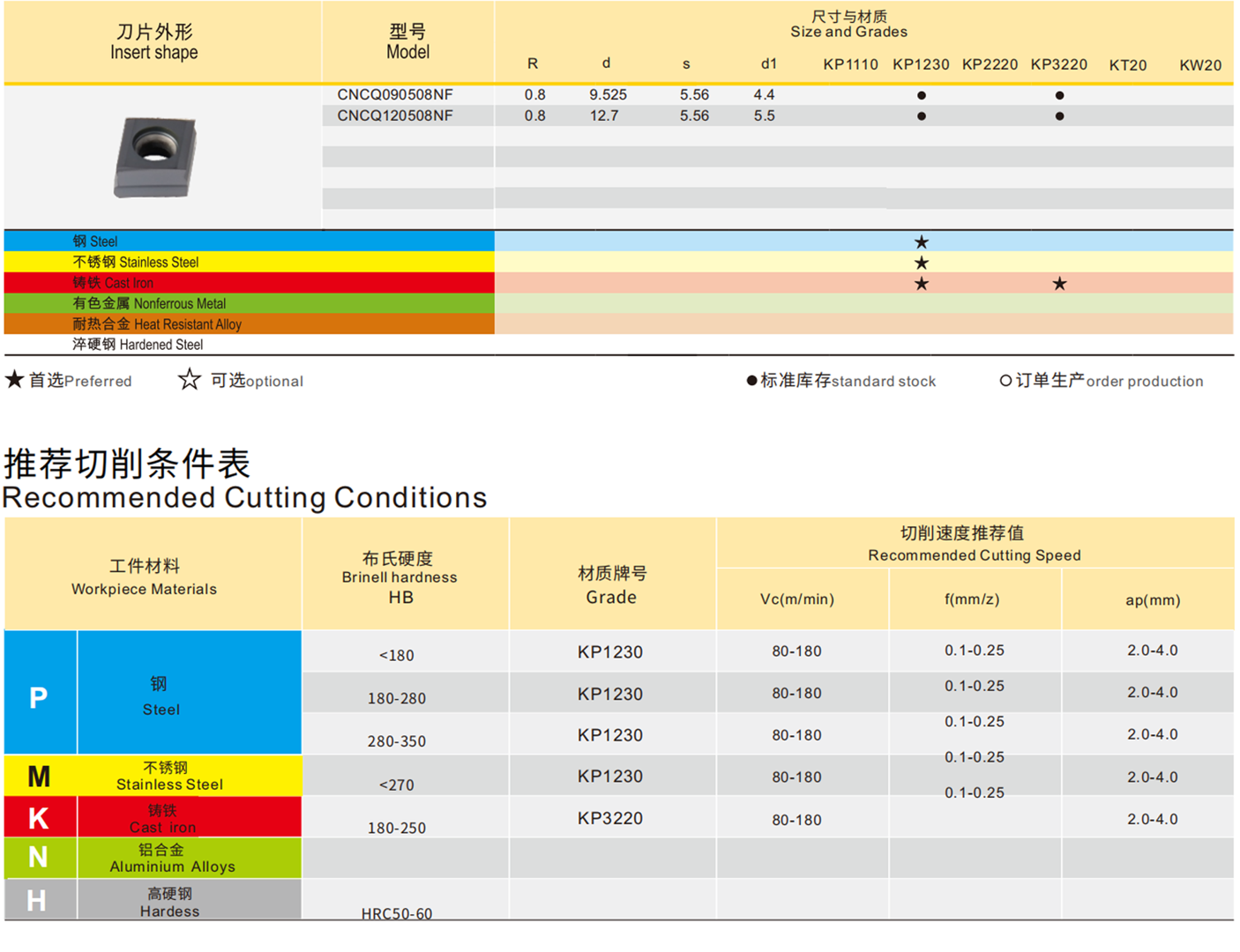Select the KT20 column header
Image resolution: width=1240 pixels, height=952 pixels.
coord(1129,63)
